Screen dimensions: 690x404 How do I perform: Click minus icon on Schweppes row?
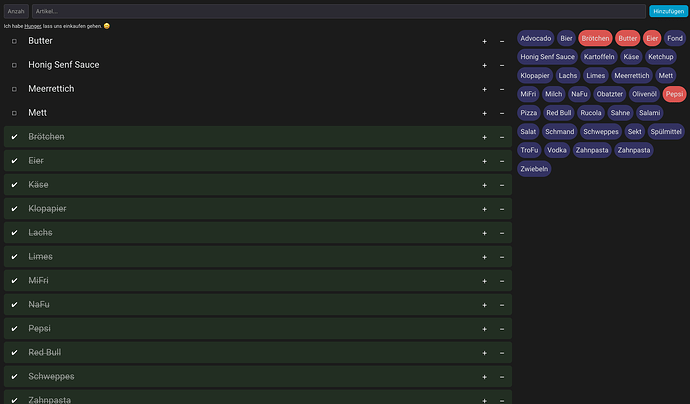coord(502,377)
